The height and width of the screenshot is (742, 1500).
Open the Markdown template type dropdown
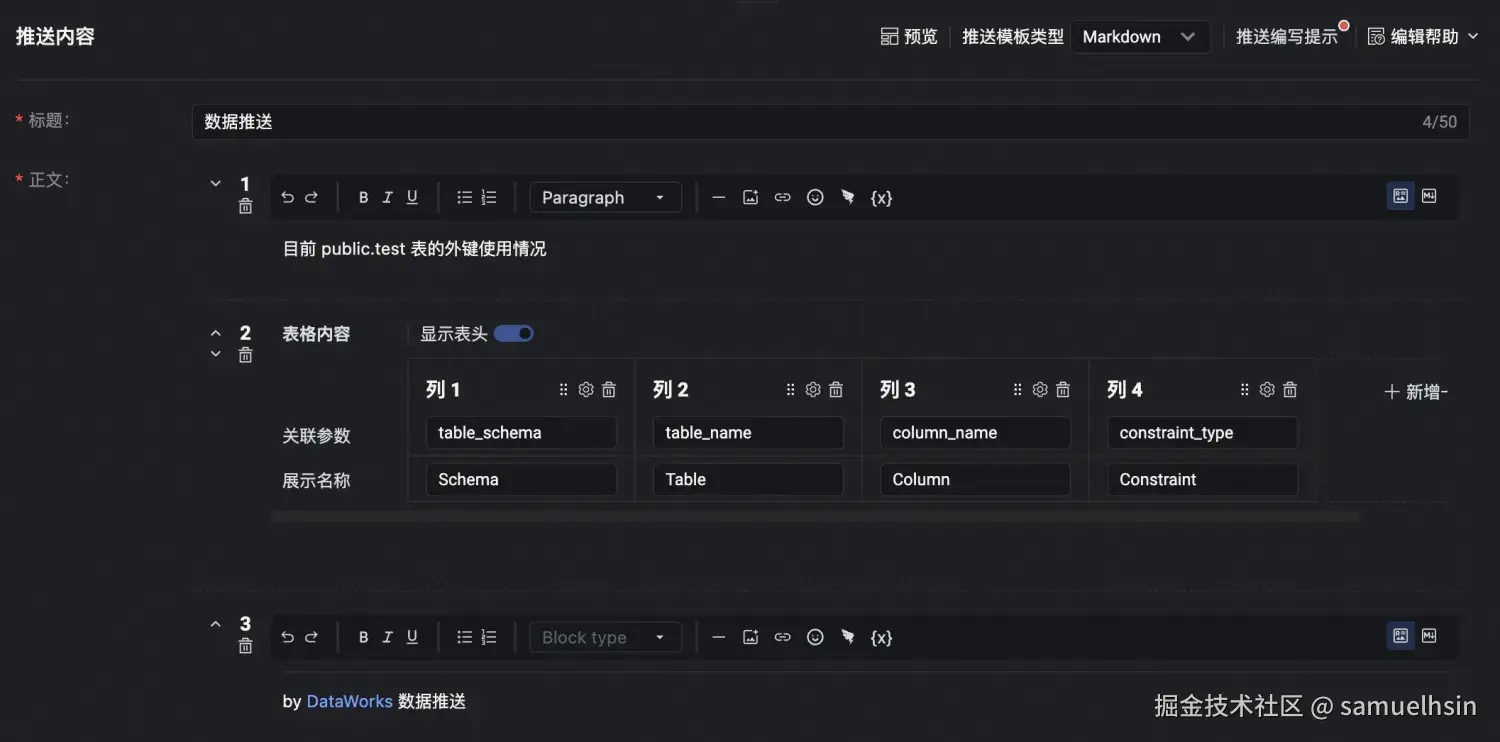point(1140,37)
